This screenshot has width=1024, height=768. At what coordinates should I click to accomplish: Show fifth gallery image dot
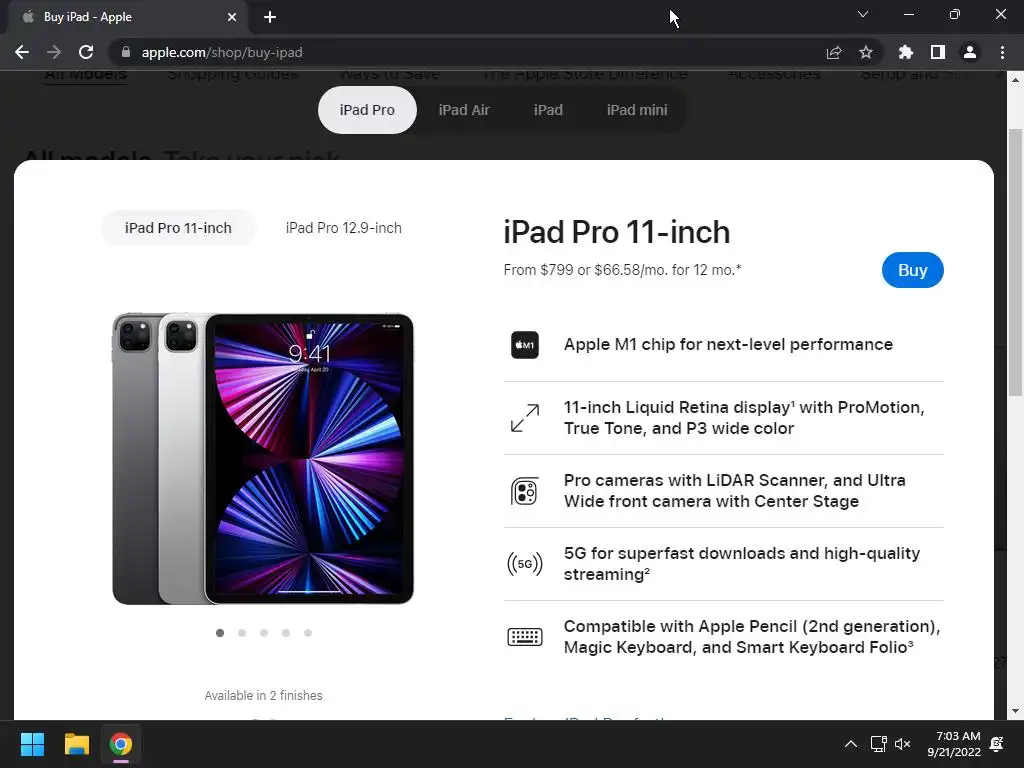[x=308, y=633]
